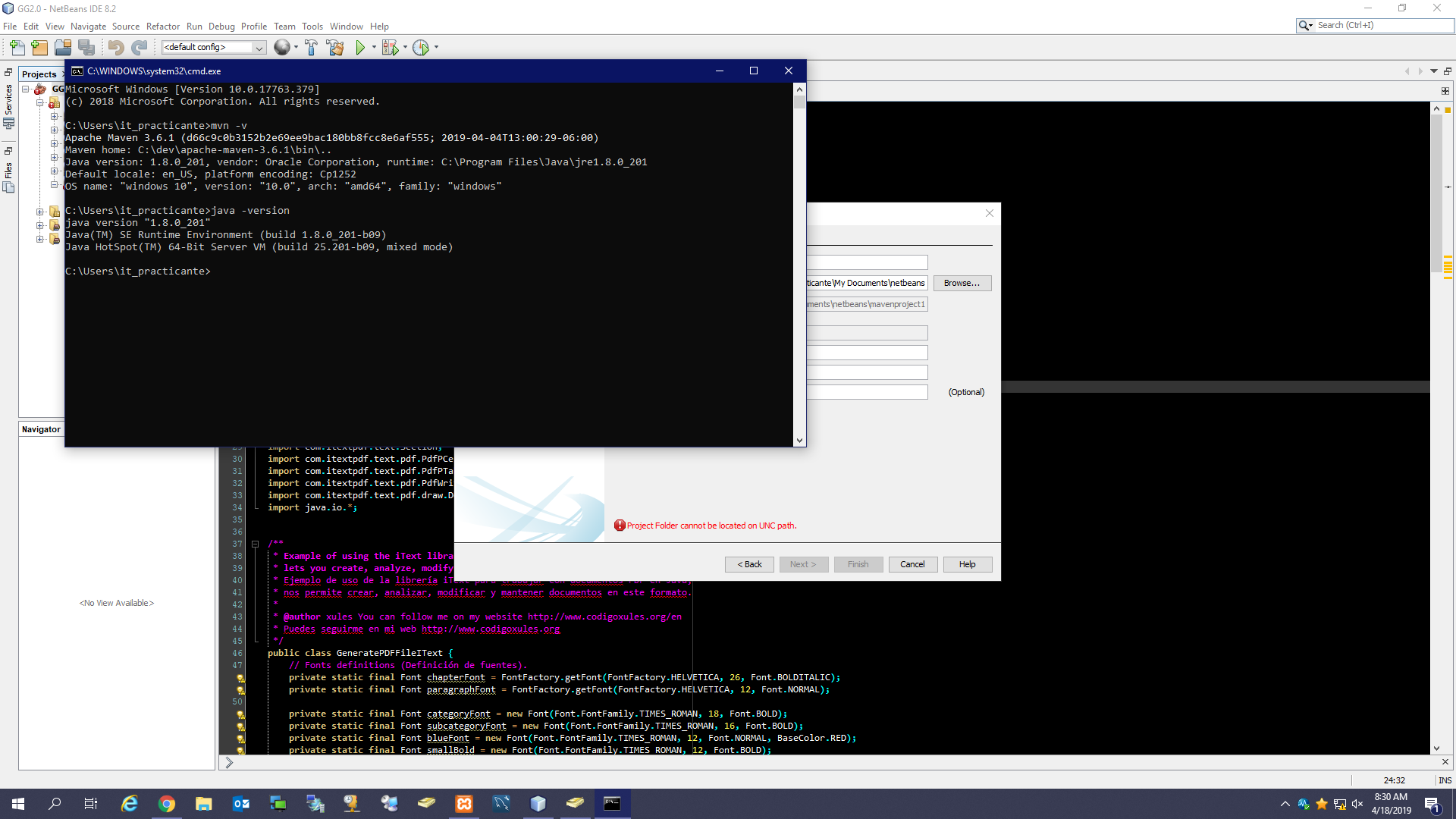The image size is (1456, 819).
Task: Click the < Back button
Action: 749,564
